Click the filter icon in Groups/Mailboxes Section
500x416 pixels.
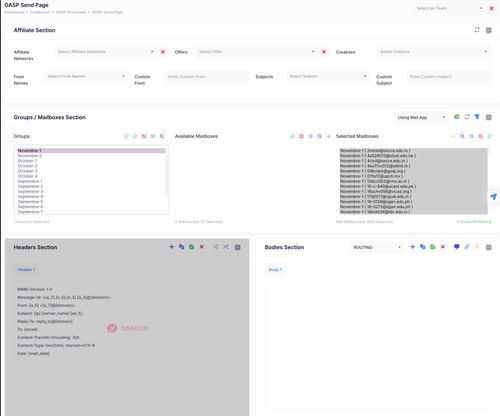(x=477, y=117)
